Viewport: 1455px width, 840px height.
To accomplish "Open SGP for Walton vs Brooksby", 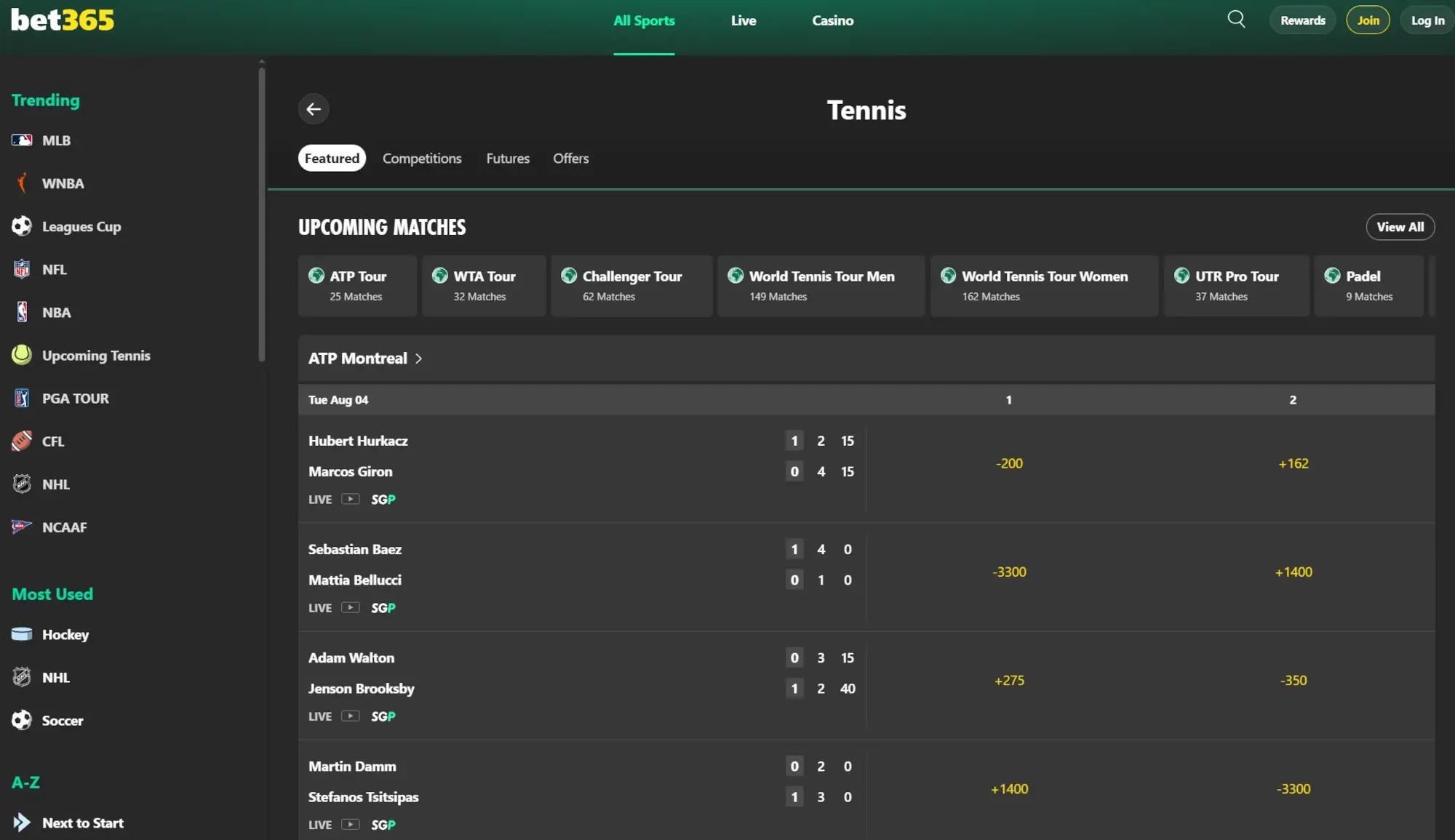I will [383, 716].
